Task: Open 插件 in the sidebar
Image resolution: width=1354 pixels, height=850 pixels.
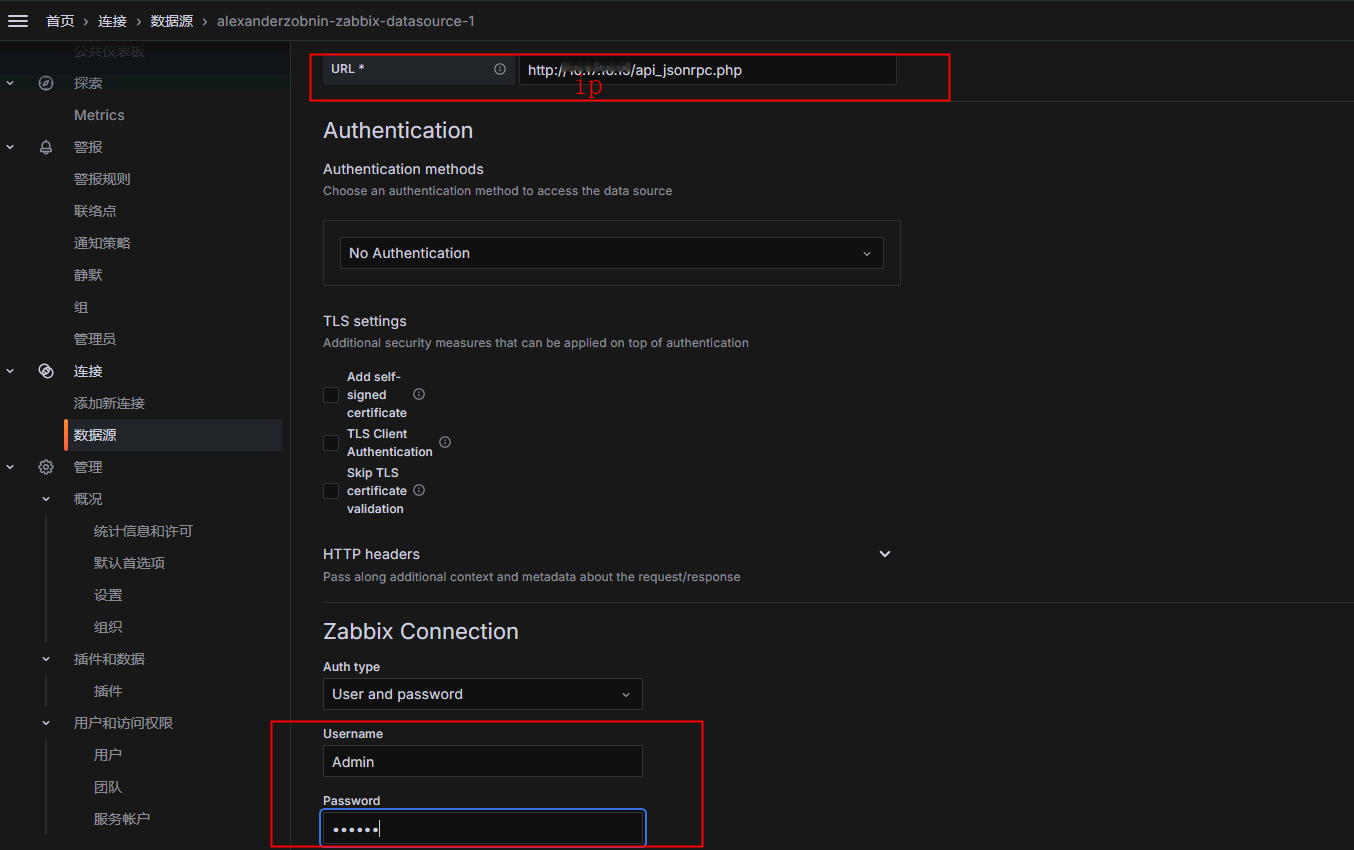Action: 108,691
